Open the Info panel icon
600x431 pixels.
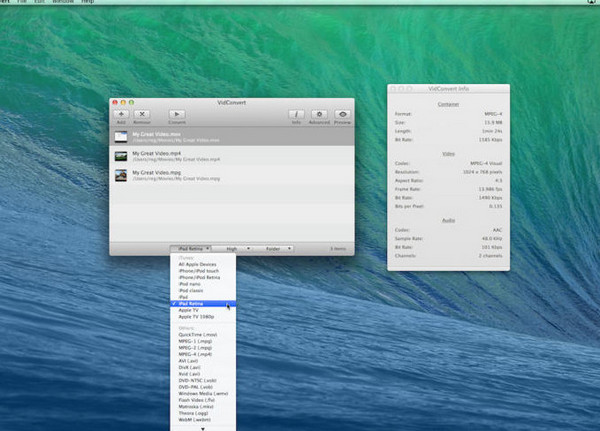(x=296, y=115)
